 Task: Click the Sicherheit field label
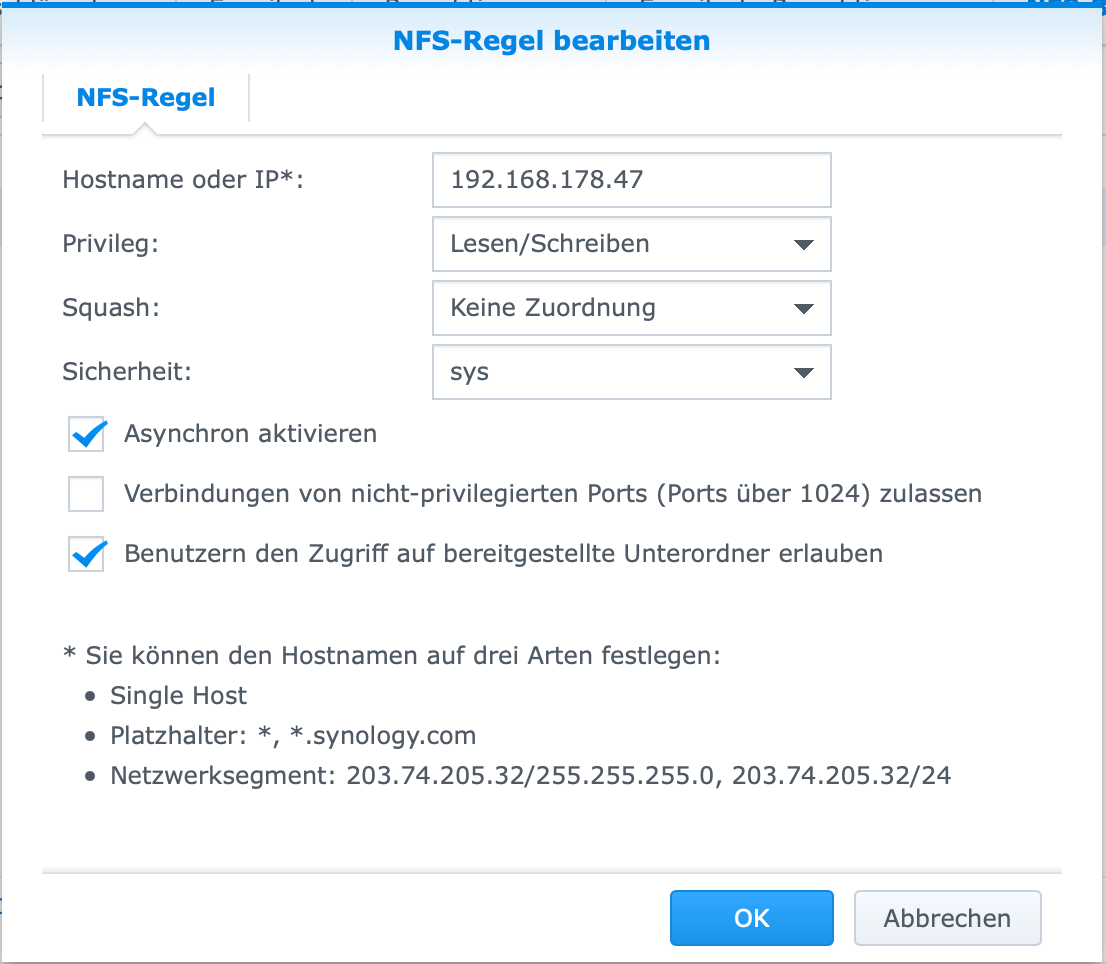[x=127, y=372]
